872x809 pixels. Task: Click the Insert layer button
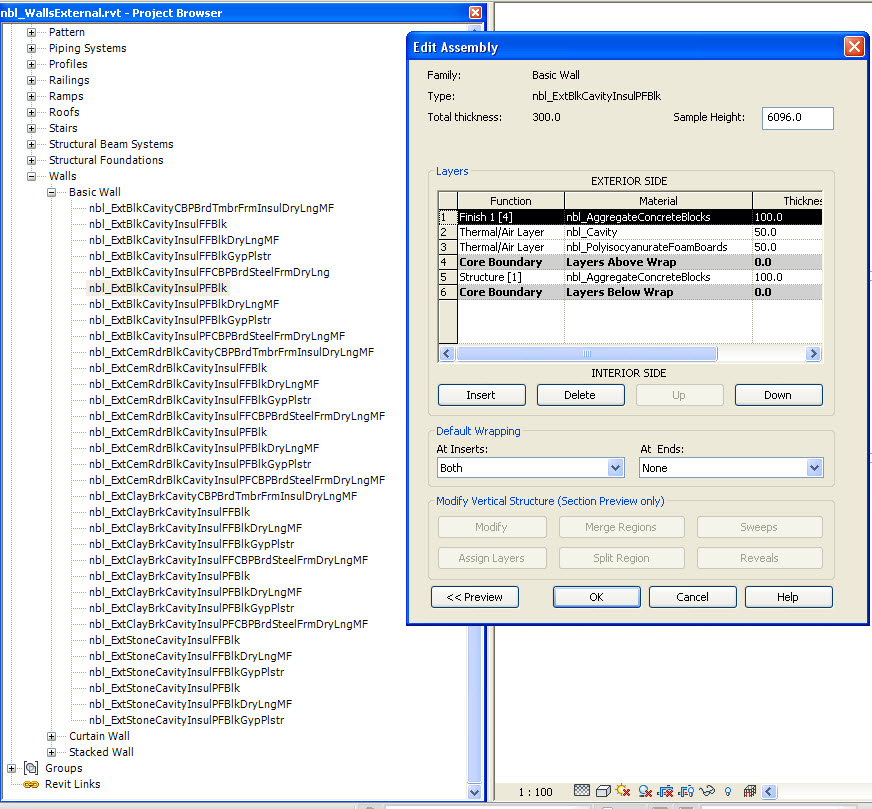point(482,395)
